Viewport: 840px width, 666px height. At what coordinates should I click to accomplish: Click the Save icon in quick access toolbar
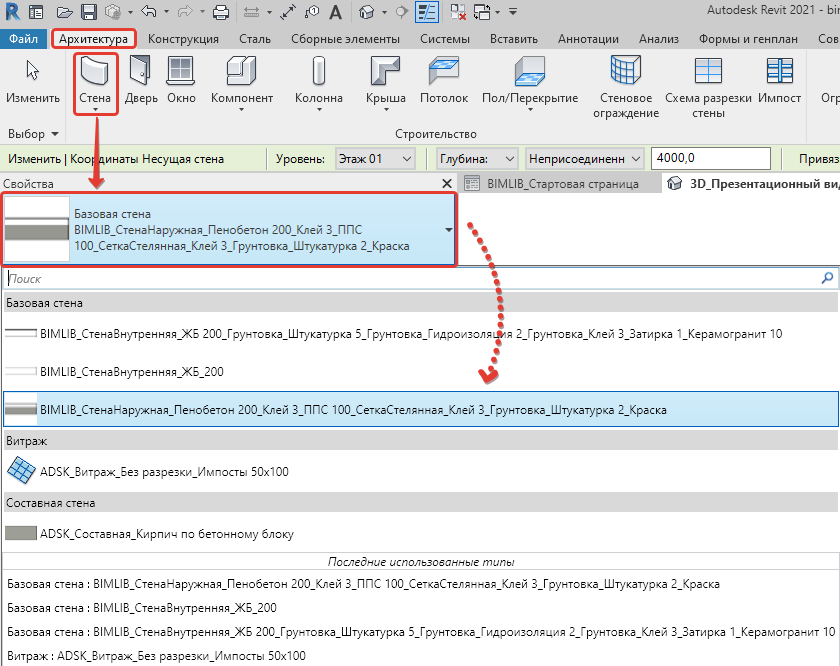[x=88, y=13]
